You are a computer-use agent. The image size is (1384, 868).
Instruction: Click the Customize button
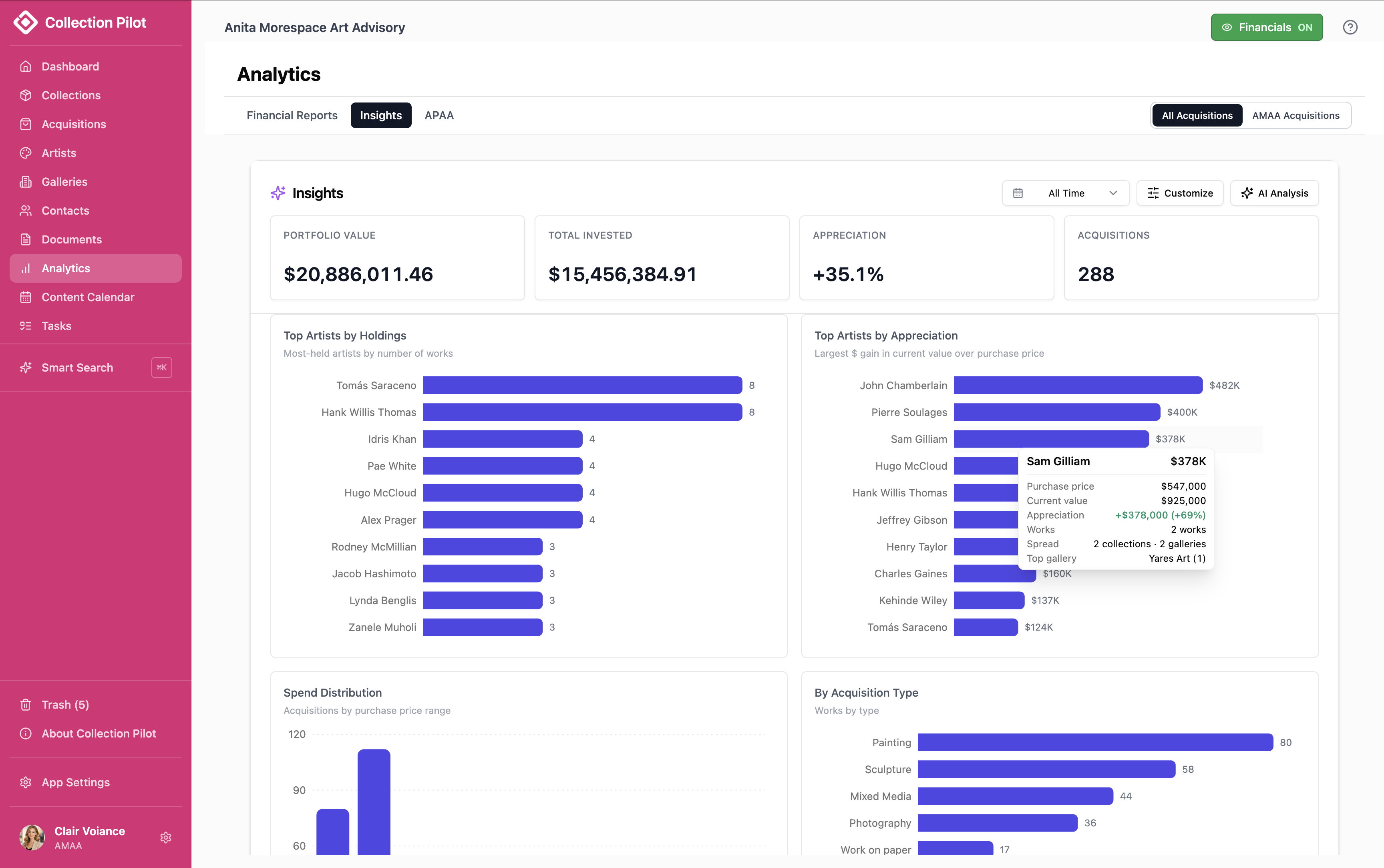[x=1180, y=193]
